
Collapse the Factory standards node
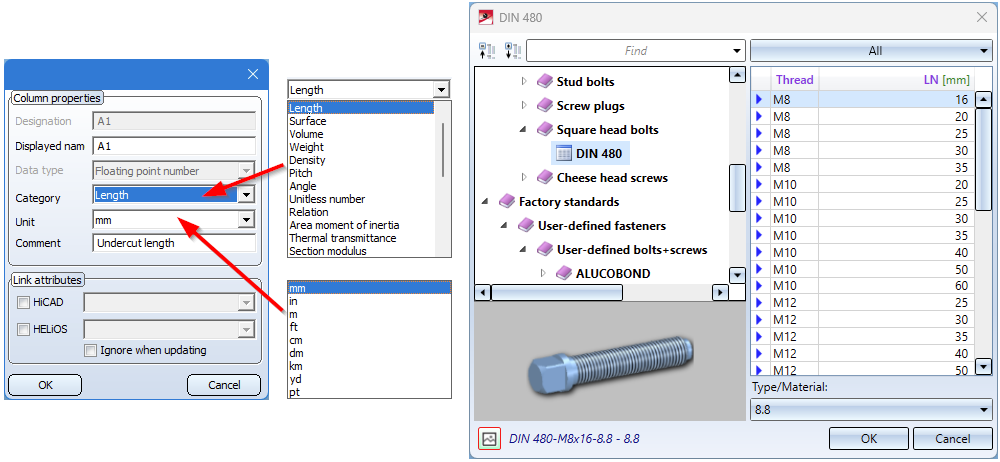486,202
